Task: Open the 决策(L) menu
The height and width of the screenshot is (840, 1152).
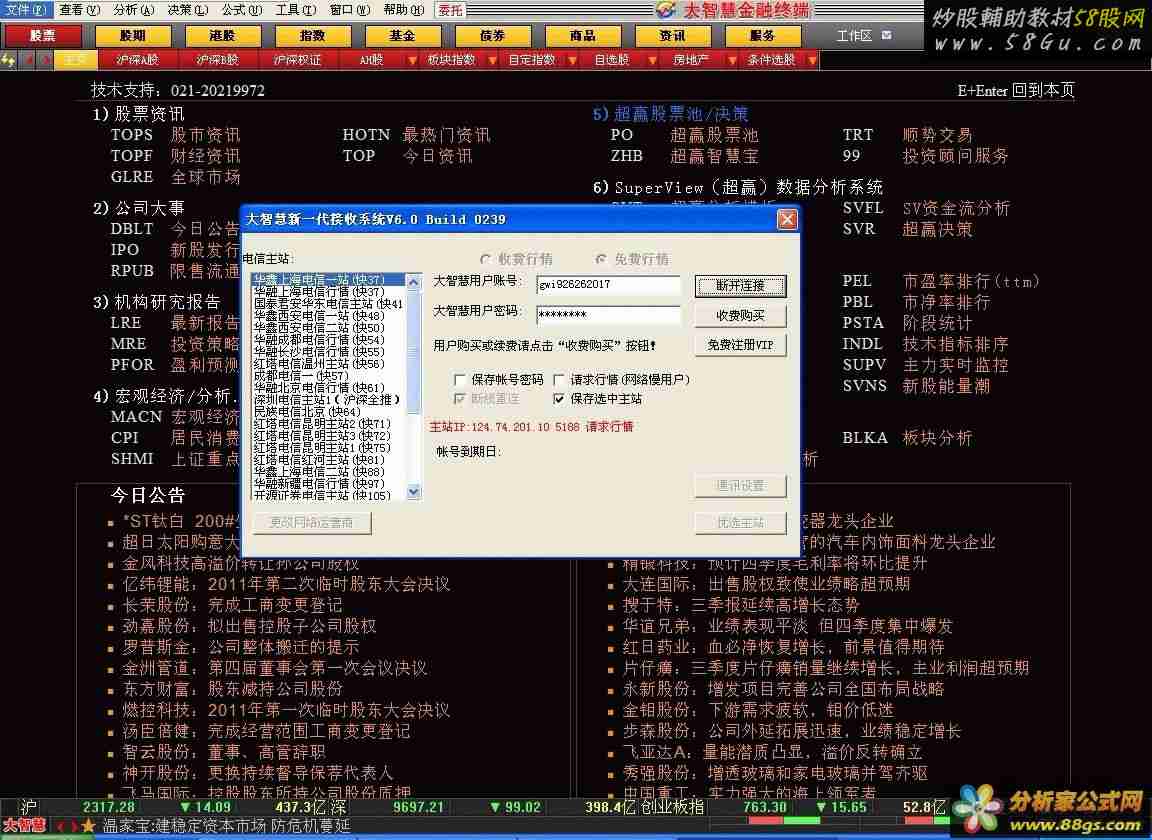Action: (x=187, y=10)
